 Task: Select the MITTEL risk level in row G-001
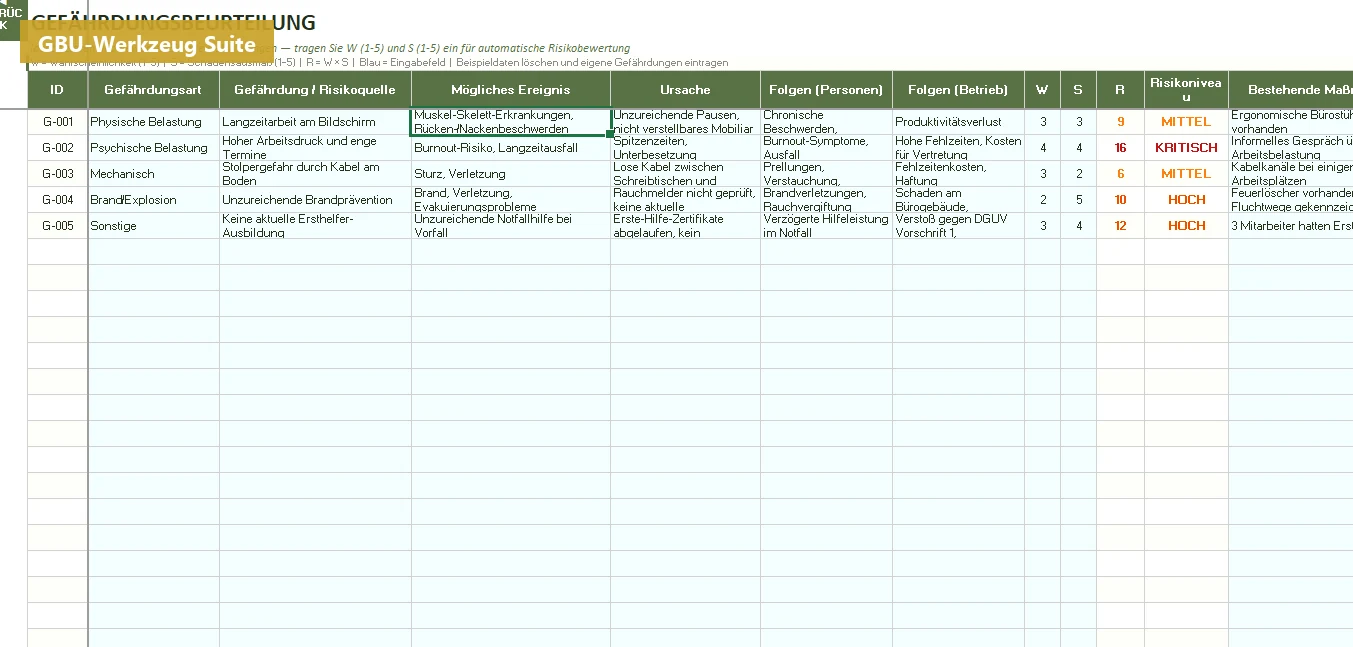1186,122
